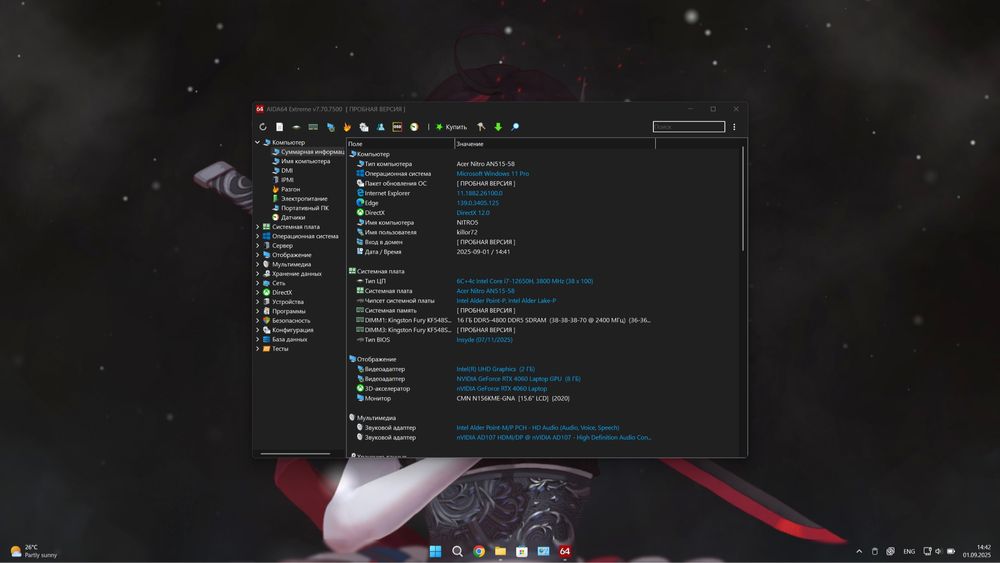Expand the Мультимедиа tree node
Screen dimensions: 1000x563
click(x=258, y=264)
